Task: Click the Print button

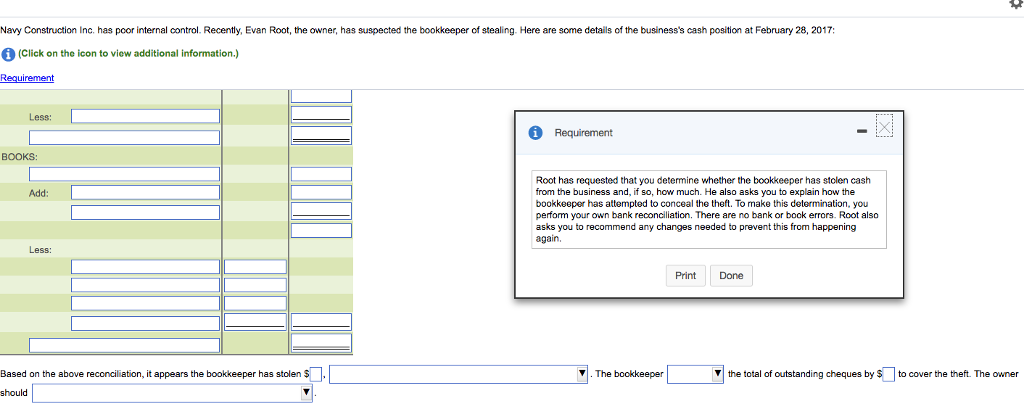Action: coord(685,275)
